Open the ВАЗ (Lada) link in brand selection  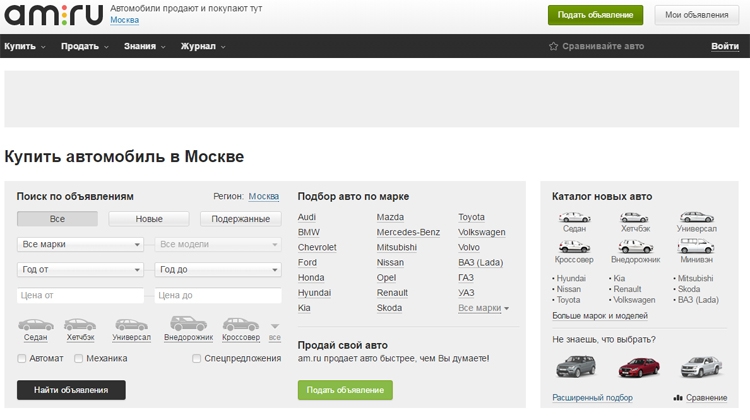[480, 263]
